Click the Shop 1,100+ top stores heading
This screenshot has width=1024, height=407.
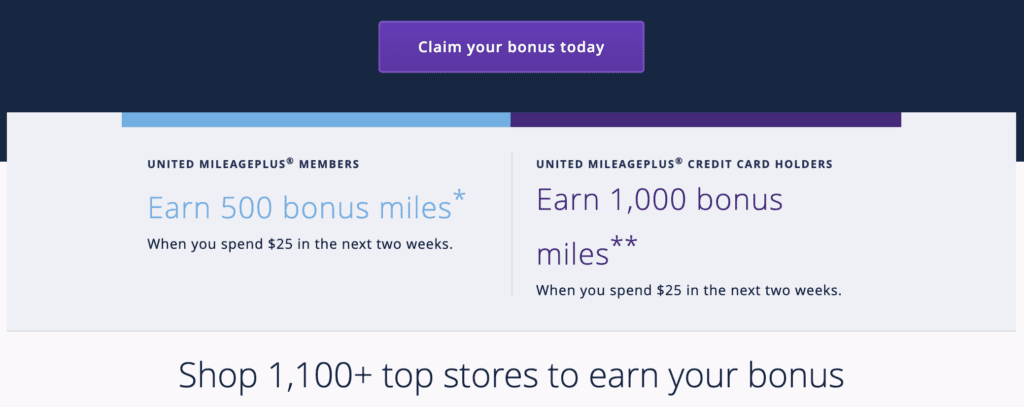pos(511,375)
